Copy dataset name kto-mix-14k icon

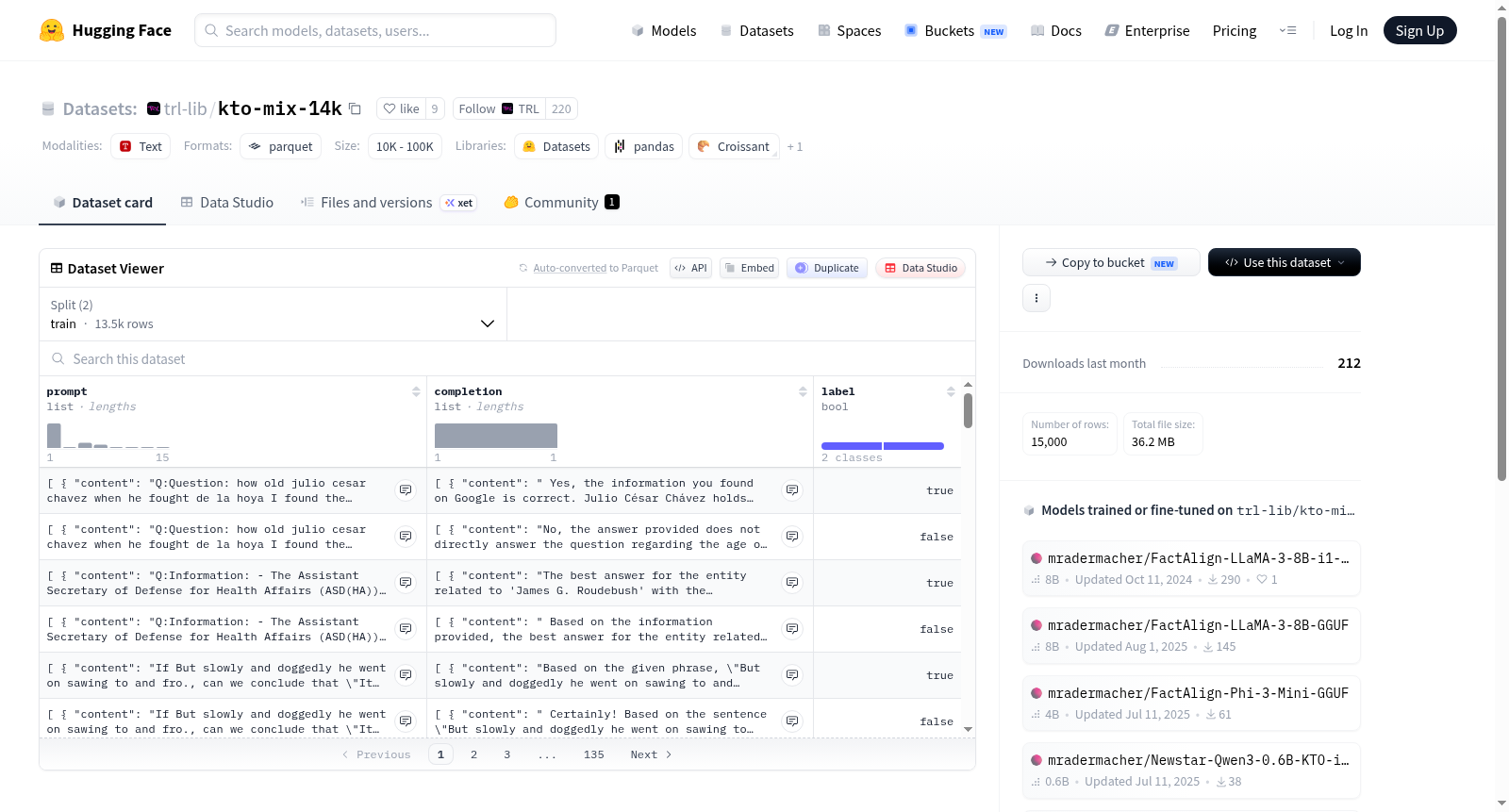tap(355, 108)
